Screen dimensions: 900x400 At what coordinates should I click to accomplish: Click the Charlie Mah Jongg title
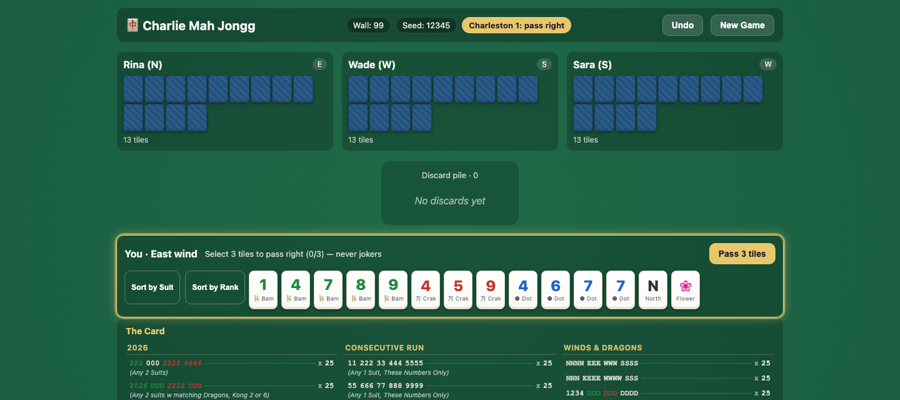(199, 26)
